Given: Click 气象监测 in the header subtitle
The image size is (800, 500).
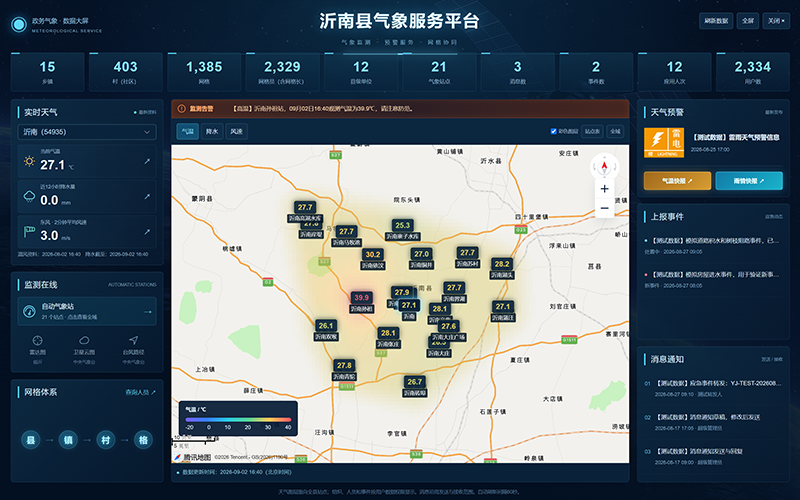Looking at the screenshot, I should pos(356,42).
